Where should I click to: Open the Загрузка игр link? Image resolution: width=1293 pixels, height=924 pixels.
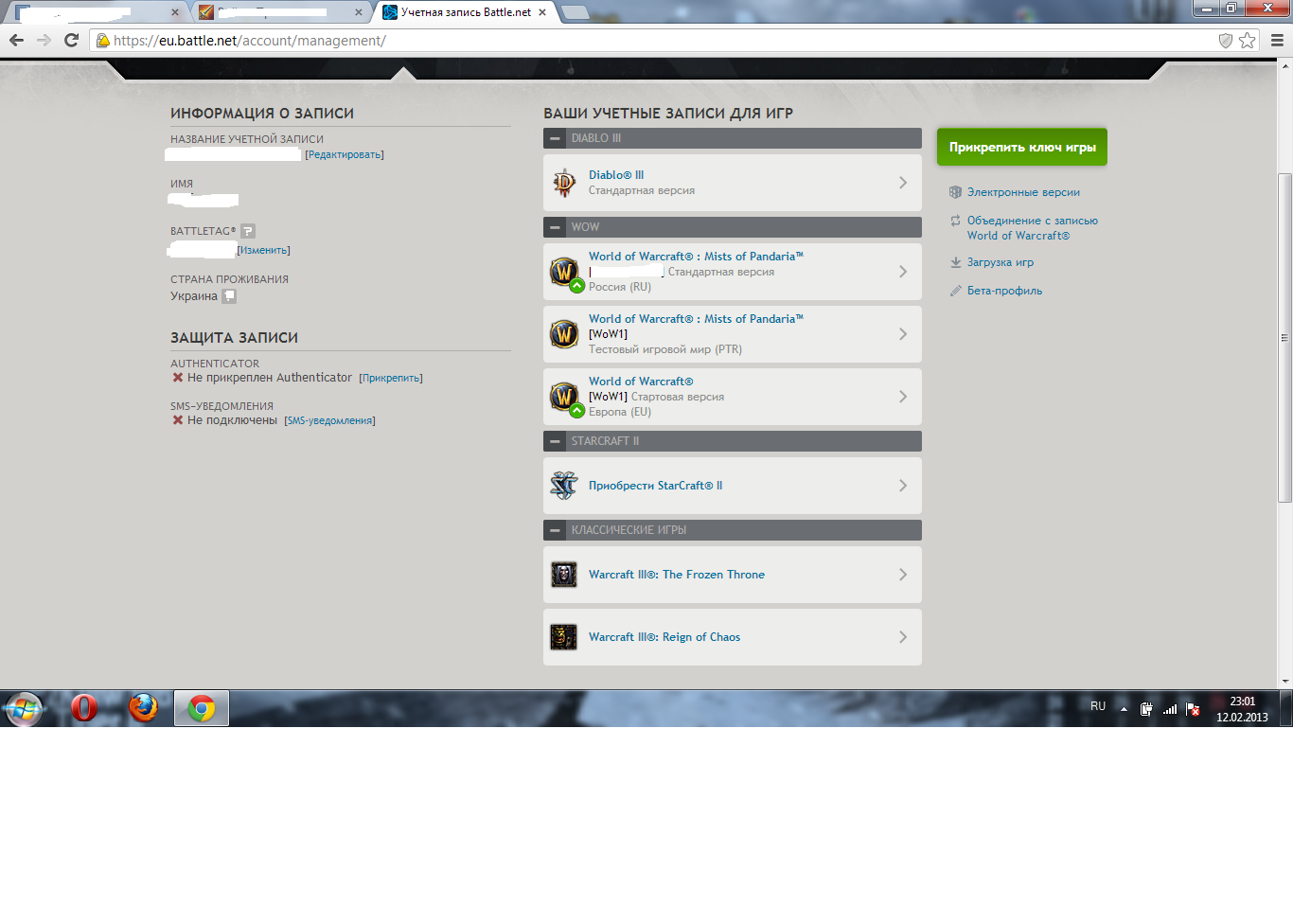coord(1001,262)
